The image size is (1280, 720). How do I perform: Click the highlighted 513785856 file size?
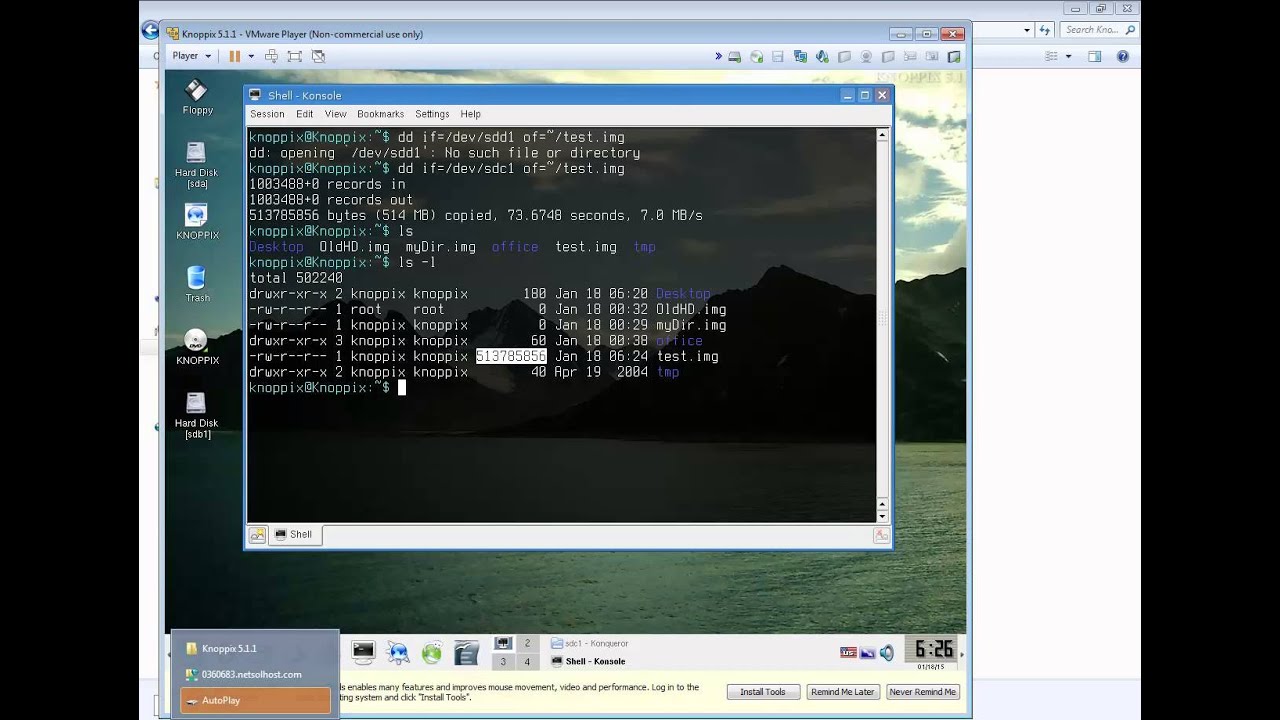511,356
